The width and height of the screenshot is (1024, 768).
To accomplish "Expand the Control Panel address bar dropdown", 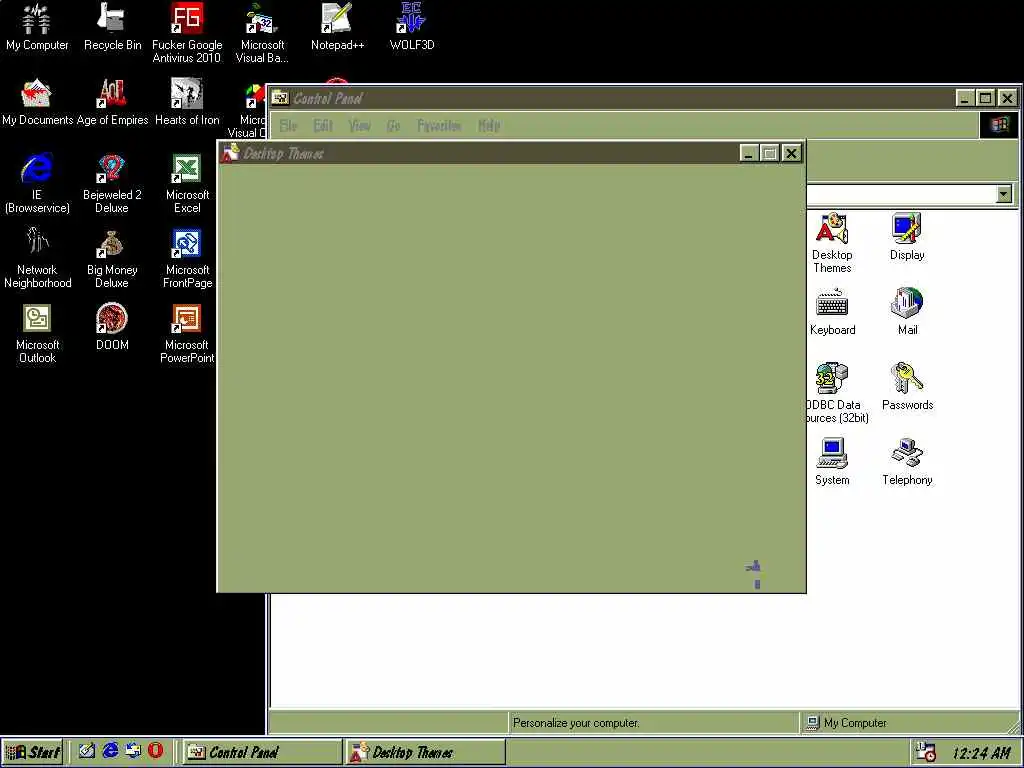I will 1004,194.
